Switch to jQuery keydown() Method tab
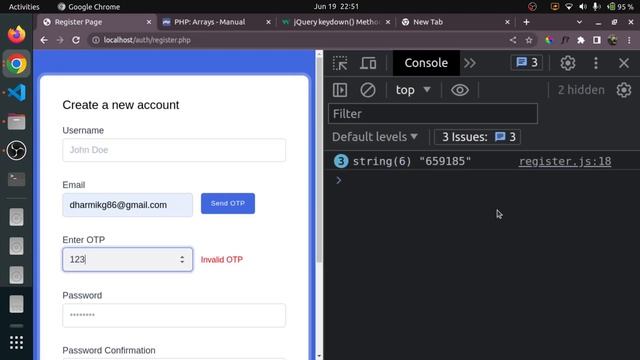Screen dimensions: 640x360 [x=336, y=22]
